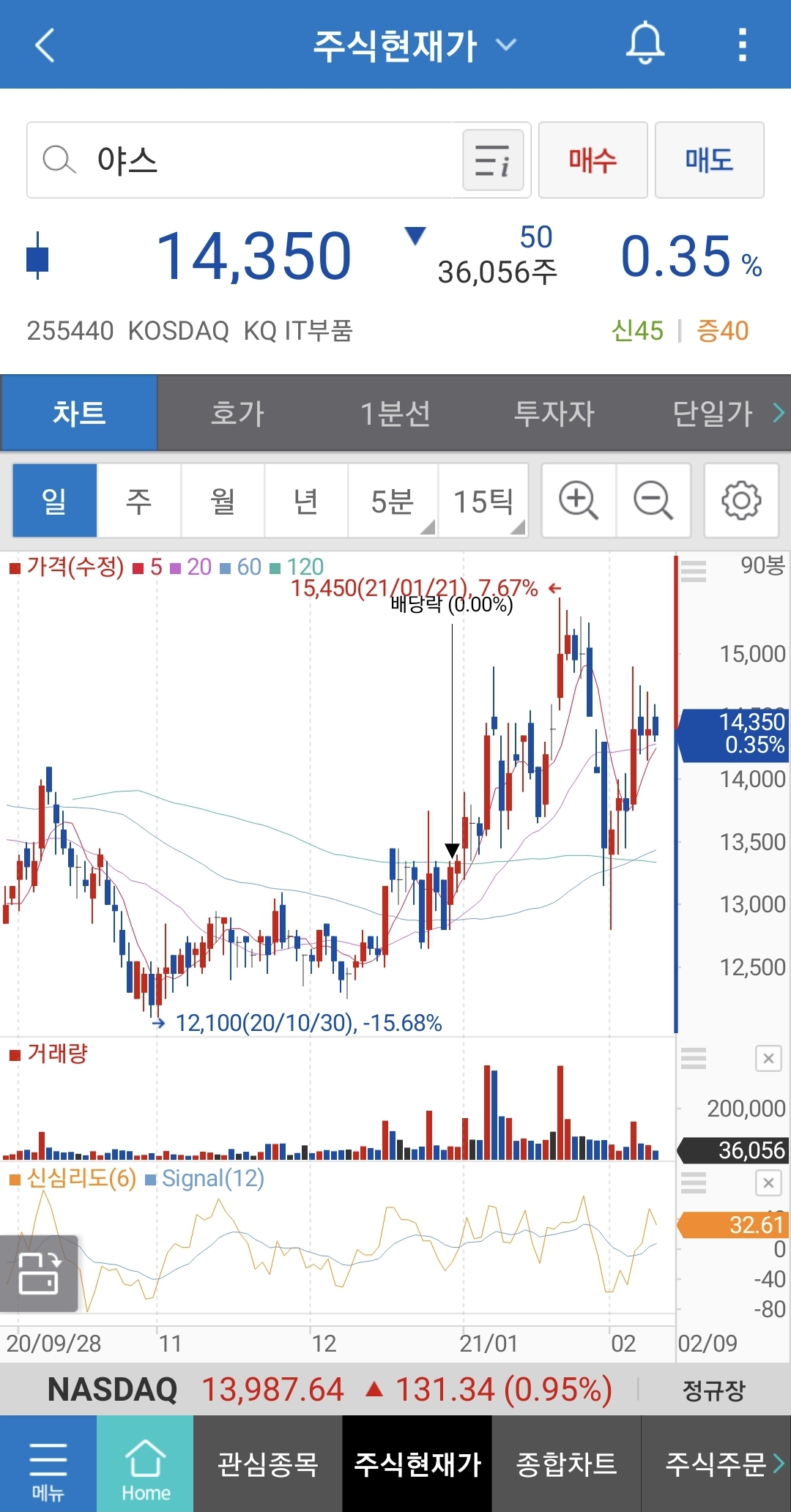Switch to the 호가 tab
The width and height of the screenshot is (791, 1512).
click(237, 413)
